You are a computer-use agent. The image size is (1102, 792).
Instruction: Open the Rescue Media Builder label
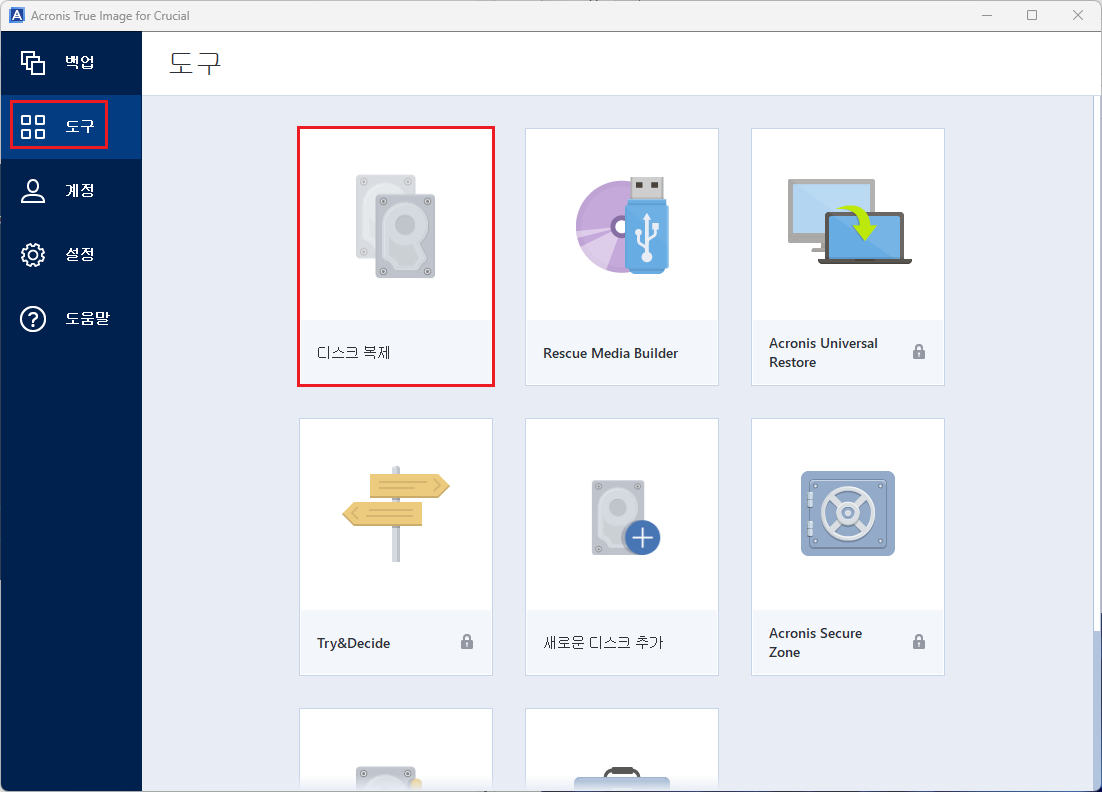click(x=611, y=353)
